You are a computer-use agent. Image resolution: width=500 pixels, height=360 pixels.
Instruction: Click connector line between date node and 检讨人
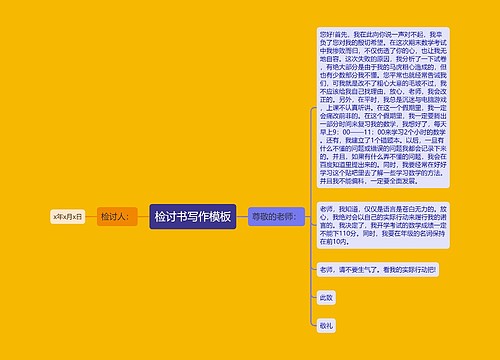pyautogui.click(x=91, y=217)
